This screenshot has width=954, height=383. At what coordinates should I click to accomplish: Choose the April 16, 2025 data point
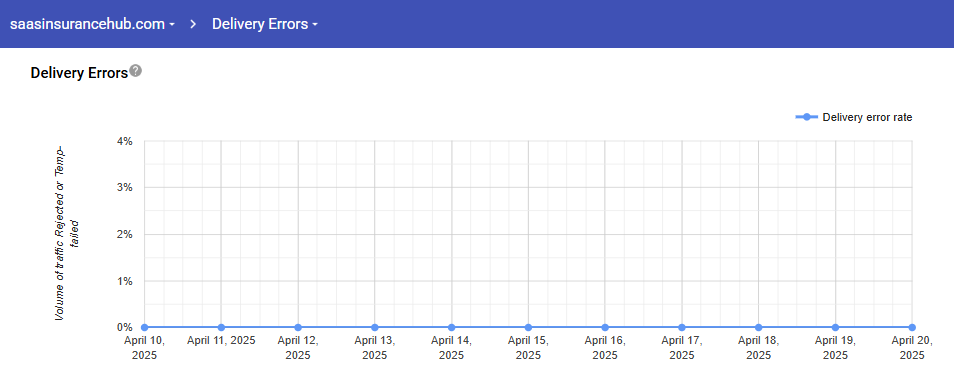point(605,327)
